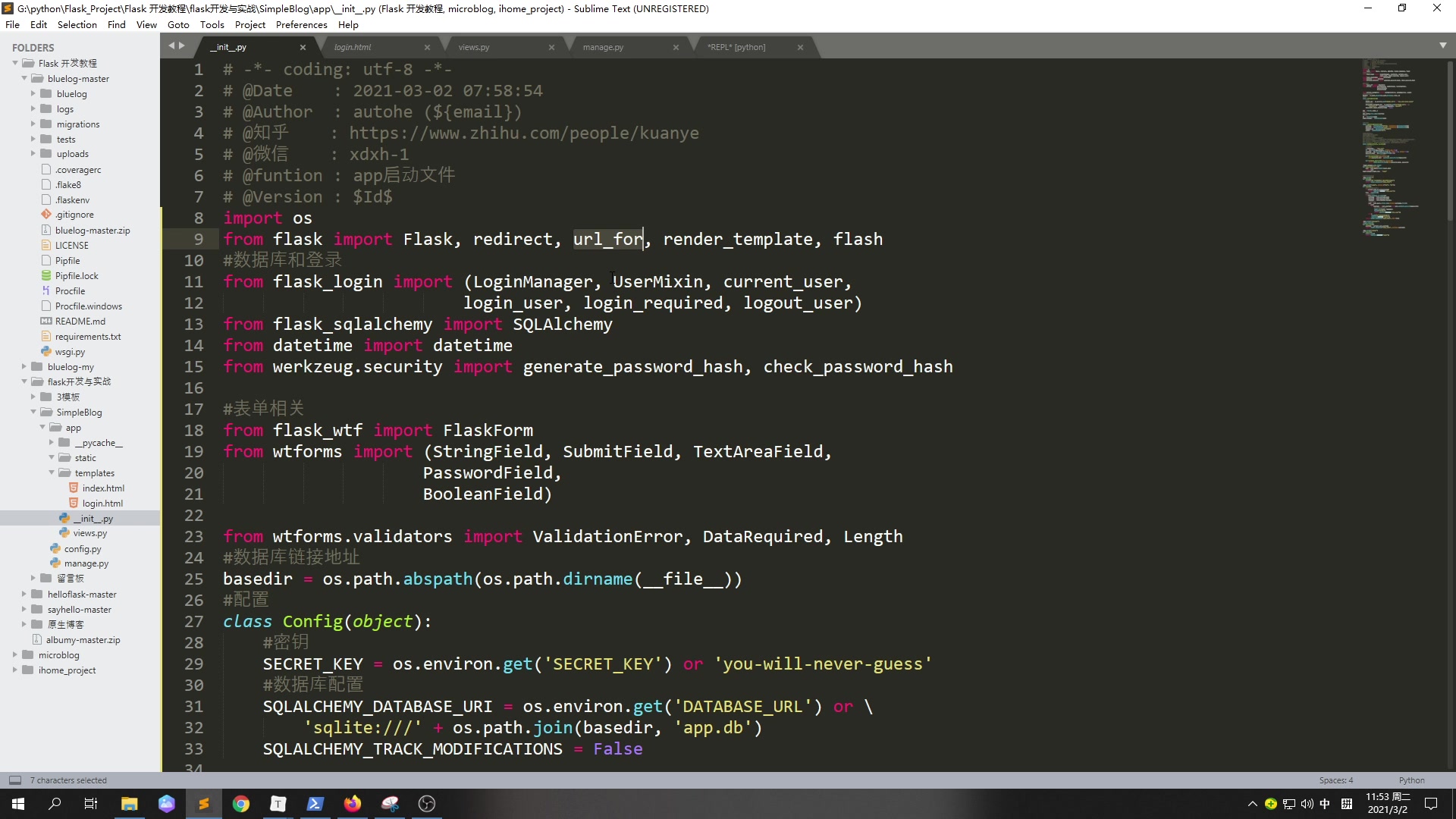The image size is (1456, 819).
Task: Click the sidebar panel switcher icon
Action: point(14,780)
